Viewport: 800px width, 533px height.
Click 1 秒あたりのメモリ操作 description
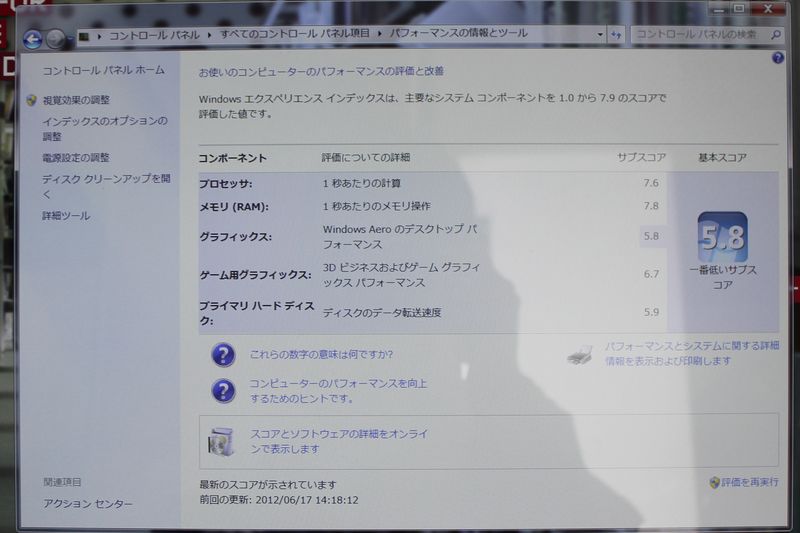(x=377, y=207)
